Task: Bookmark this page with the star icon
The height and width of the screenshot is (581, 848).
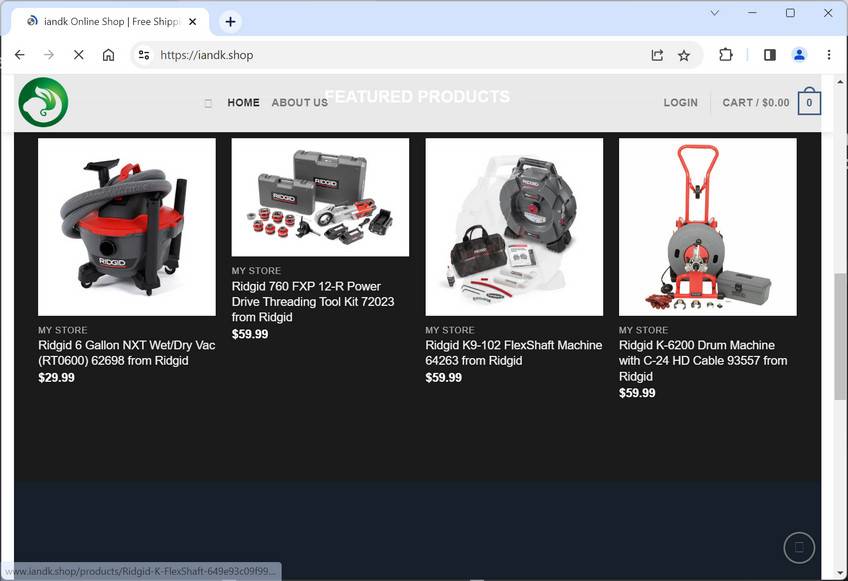Action: click(x=684, y=55)
